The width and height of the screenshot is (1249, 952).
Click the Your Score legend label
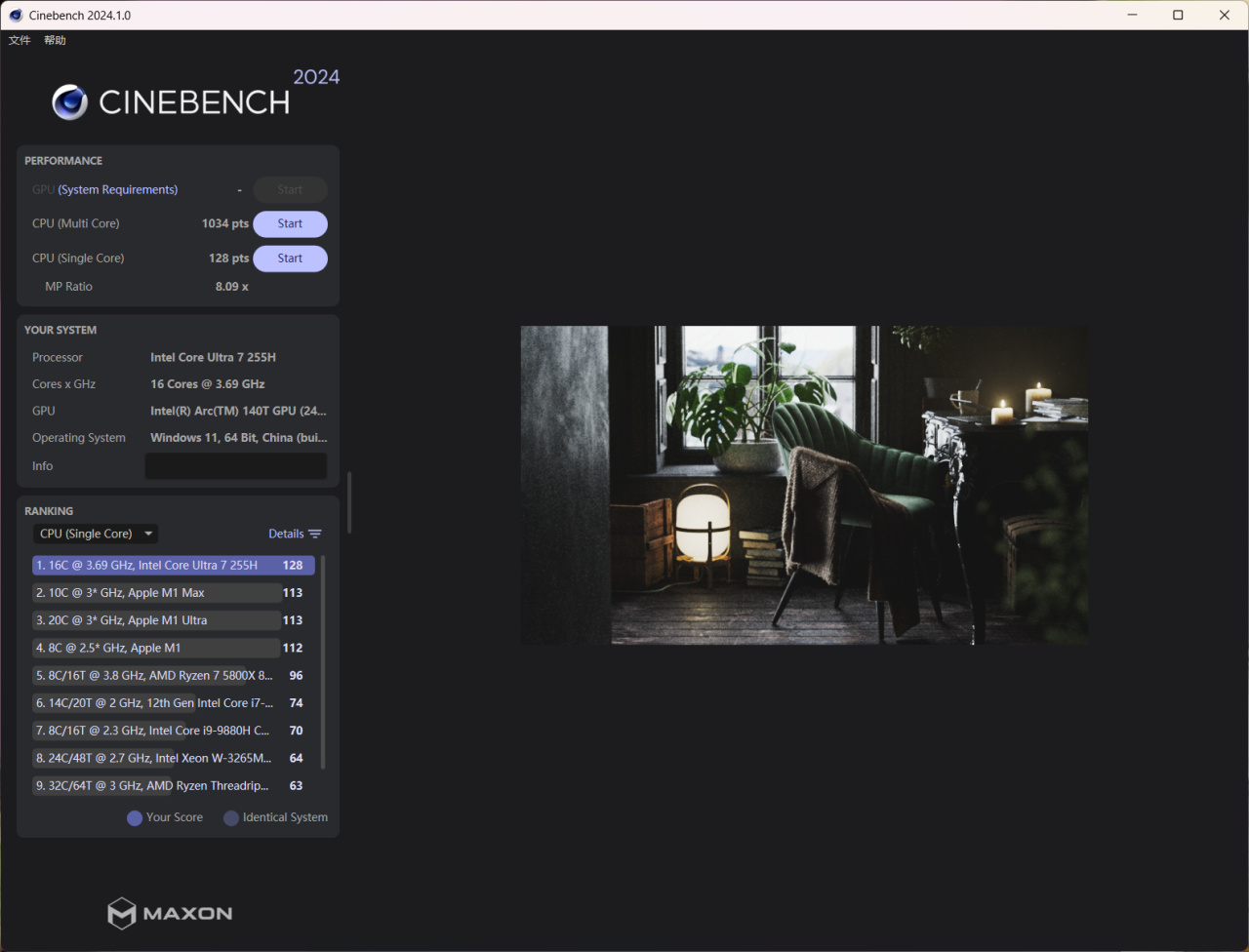coord(175,817)
